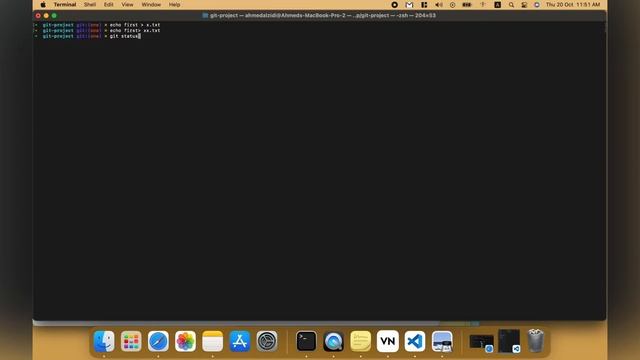Click the window layout menu bar icon

point(424,4)
